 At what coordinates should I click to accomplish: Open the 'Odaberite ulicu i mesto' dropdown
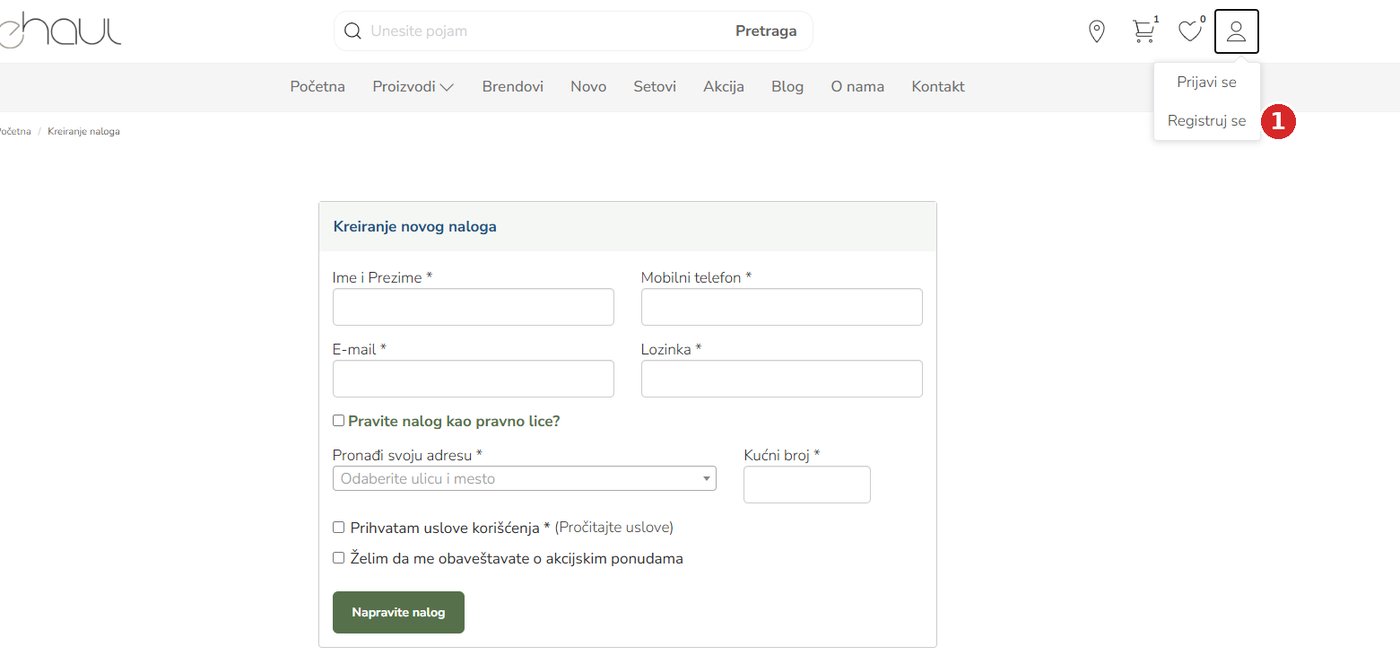(x=524, y=479)
